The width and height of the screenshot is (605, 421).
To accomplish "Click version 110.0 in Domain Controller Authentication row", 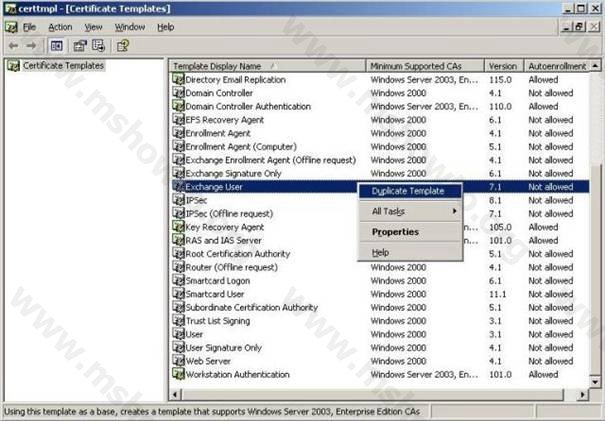I will pos(500,106).
